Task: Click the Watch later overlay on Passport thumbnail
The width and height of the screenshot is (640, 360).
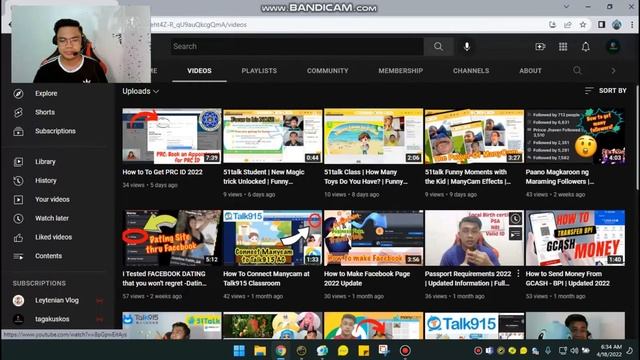Action: coord(515,218)
